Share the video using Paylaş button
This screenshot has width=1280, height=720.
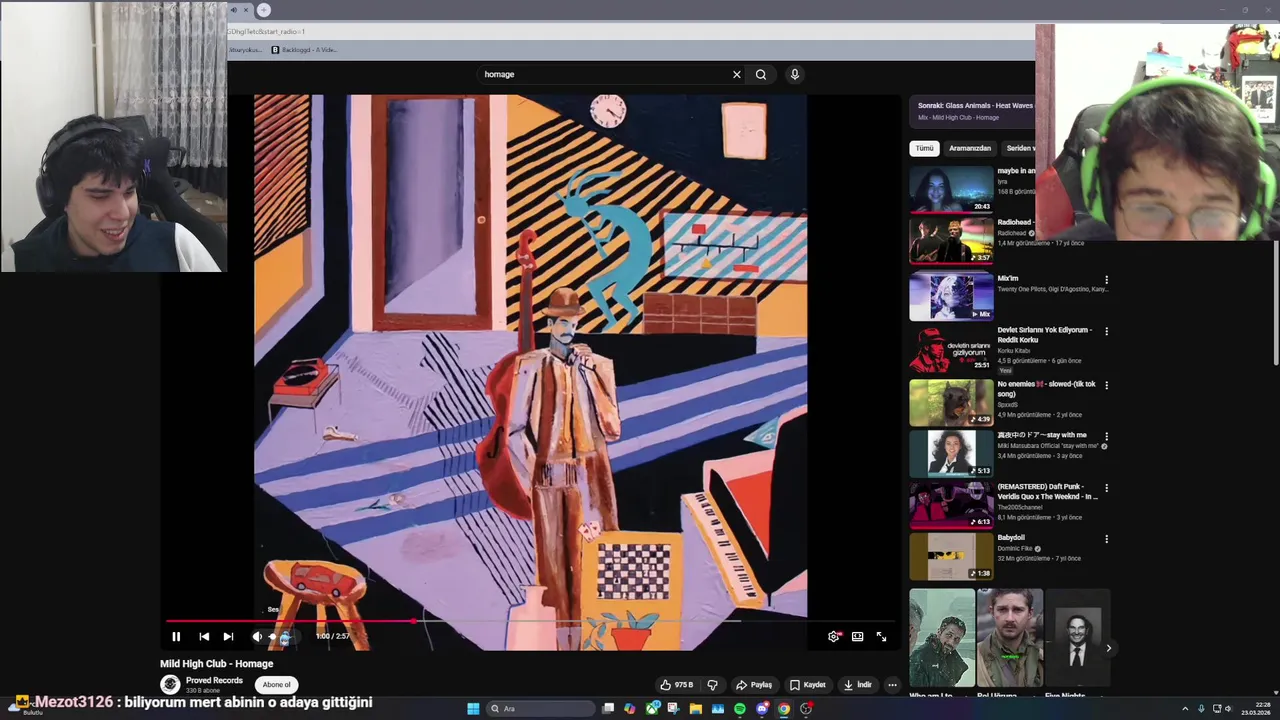(x=754, y=685)
